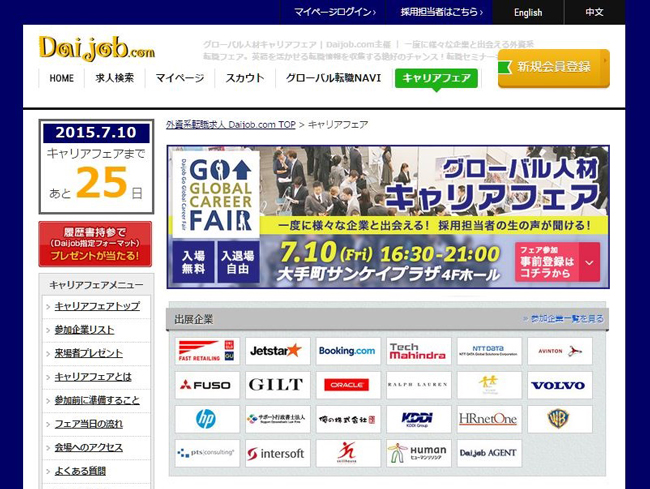The height and width of the screenshot is (489, 650).
Task: Open the Fuso company logo
Action: coord(207,385)
